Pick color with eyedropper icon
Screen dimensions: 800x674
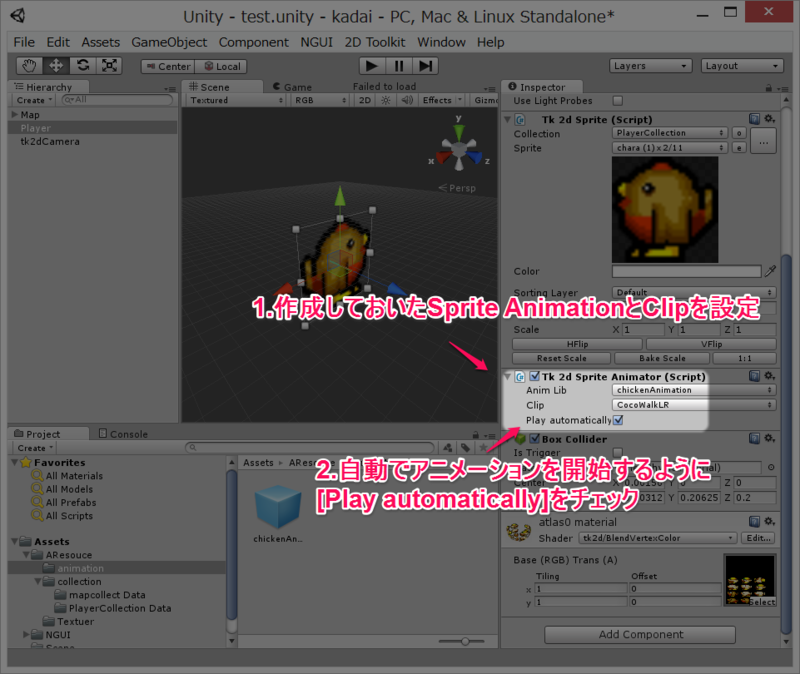click(x=770, y=271)
